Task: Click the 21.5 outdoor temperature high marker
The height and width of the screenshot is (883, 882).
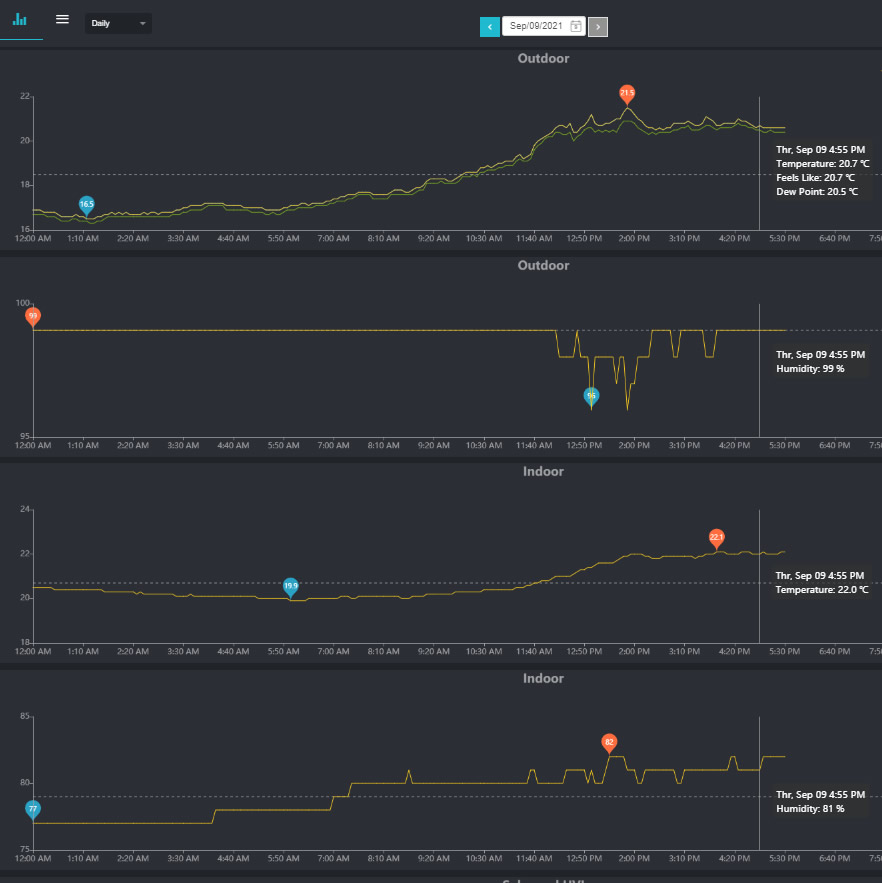Action: (x=627, y=93)
